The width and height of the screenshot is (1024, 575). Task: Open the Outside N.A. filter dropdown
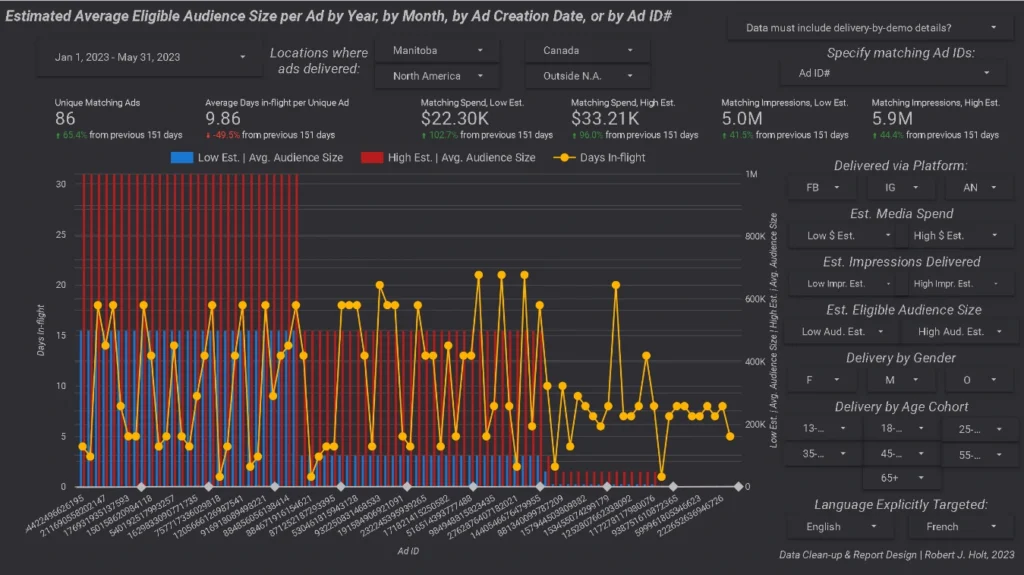click(x=586, y=76)
